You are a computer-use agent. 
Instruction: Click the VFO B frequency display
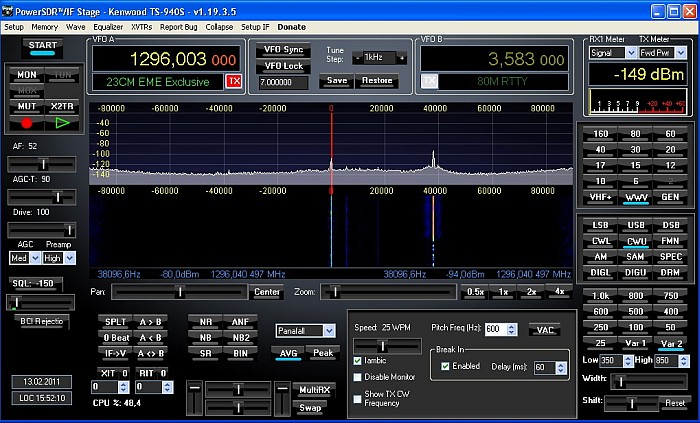pos(495,59)
